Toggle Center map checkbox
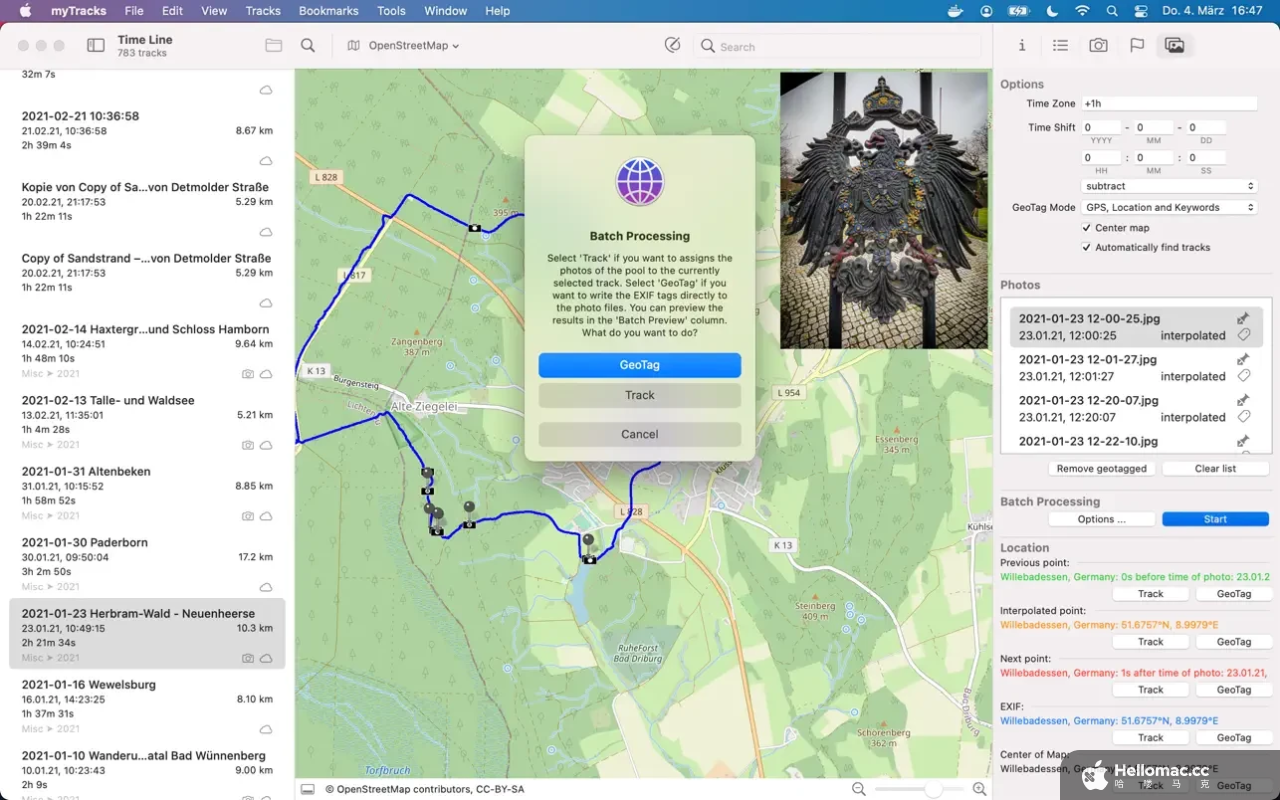The width and height of the screenshot is (1280, 800). point(1086,228)
